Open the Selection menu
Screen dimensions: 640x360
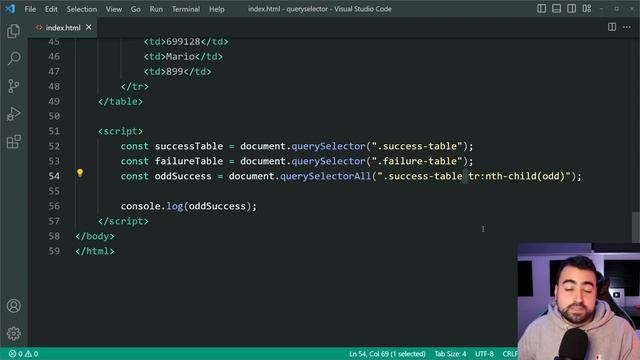[82, 9]
